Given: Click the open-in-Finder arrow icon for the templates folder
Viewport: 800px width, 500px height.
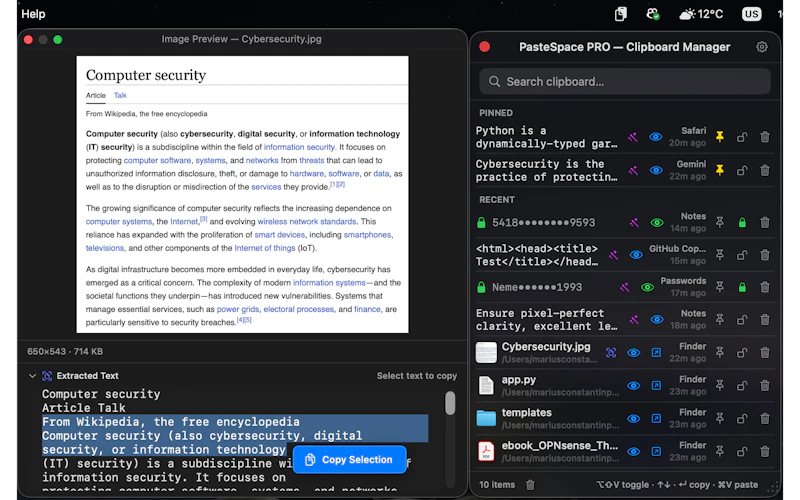Looking at the screenshot, I should tap(656, 419).
